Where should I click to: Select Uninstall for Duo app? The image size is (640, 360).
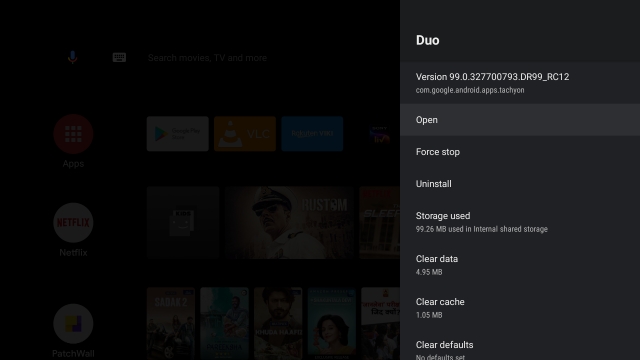(x=520, y=184)
